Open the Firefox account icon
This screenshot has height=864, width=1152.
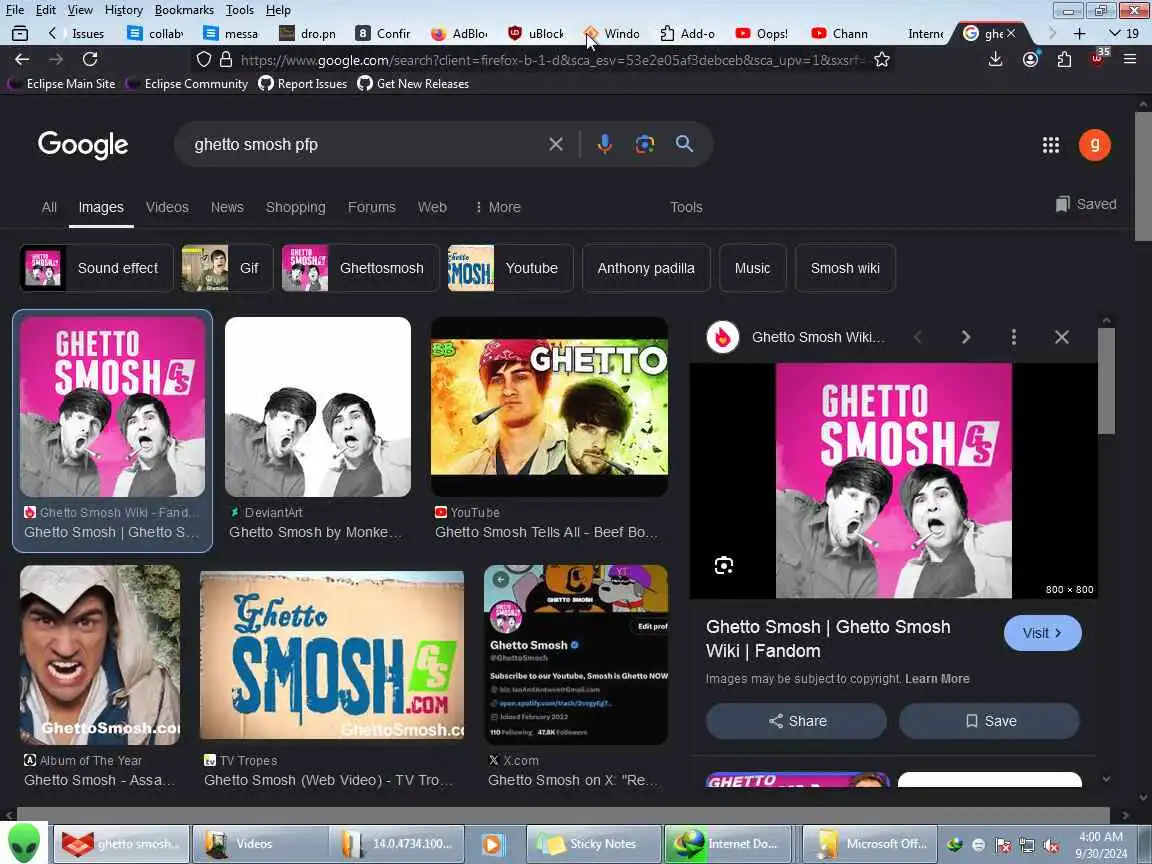(1031, 60)
